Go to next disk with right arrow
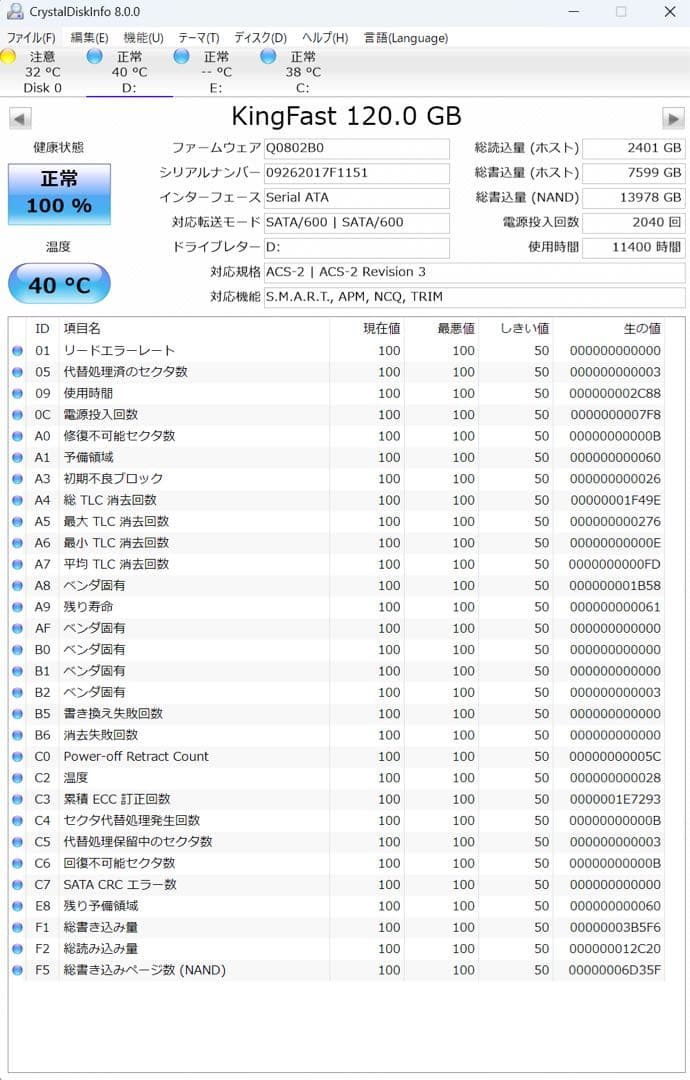 [673, 118]
